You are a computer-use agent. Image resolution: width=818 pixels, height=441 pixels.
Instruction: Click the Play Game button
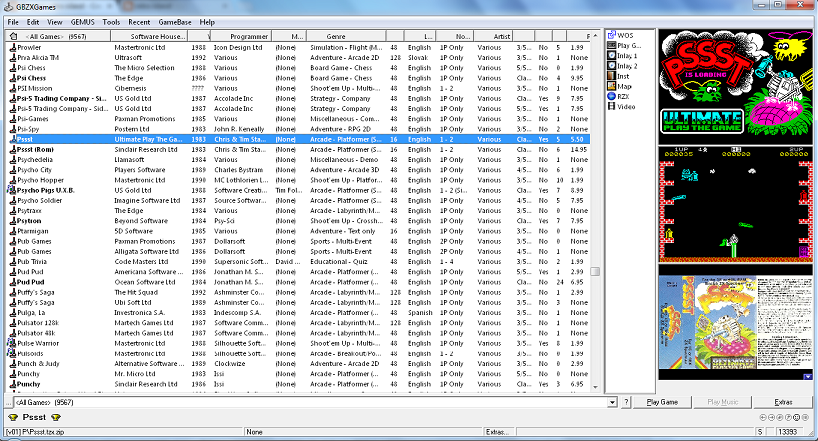[662, 402]
